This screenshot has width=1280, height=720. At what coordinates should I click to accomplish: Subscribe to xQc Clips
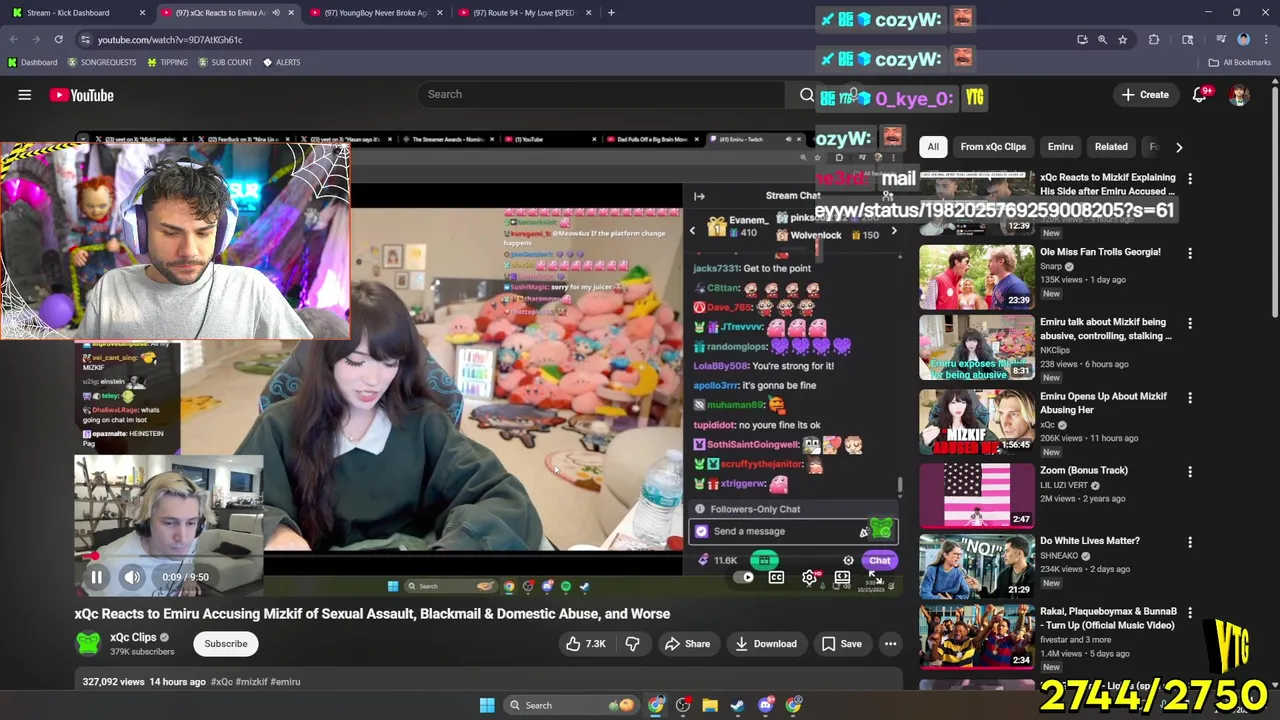[x=226, y=644]
